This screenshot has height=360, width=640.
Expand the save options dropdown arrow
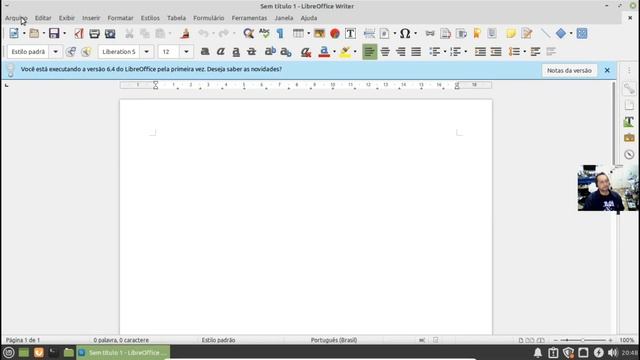click(64, 33)
